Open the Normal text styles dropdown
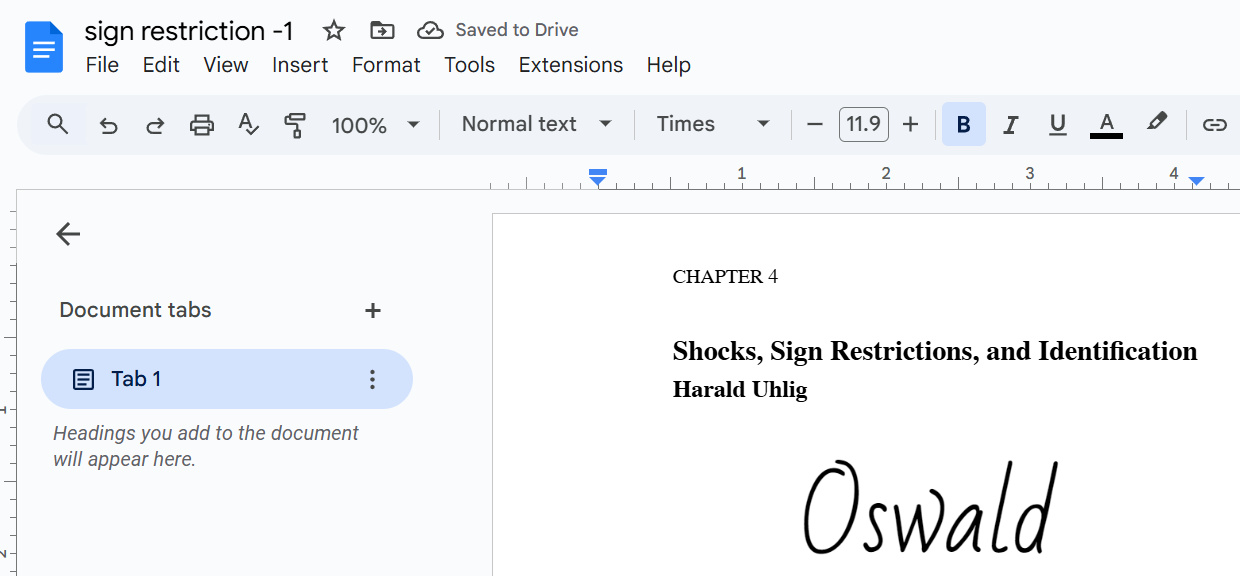Screen dimensions: 1240x576 click(x=535, y=123)
